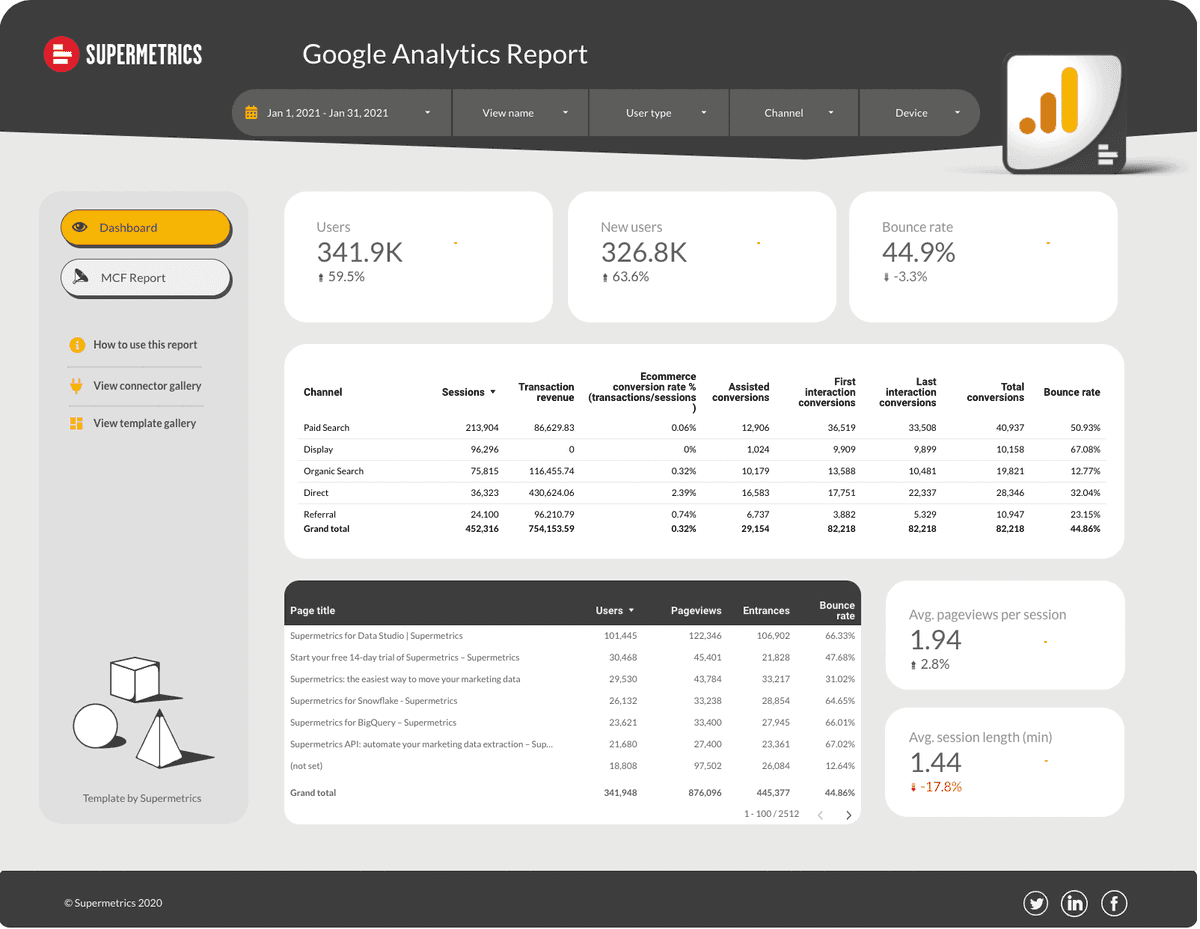This screenshot has height=929, width=1200.
Task: Click the info icon beside How to use
Action: [x=77, y=345]
